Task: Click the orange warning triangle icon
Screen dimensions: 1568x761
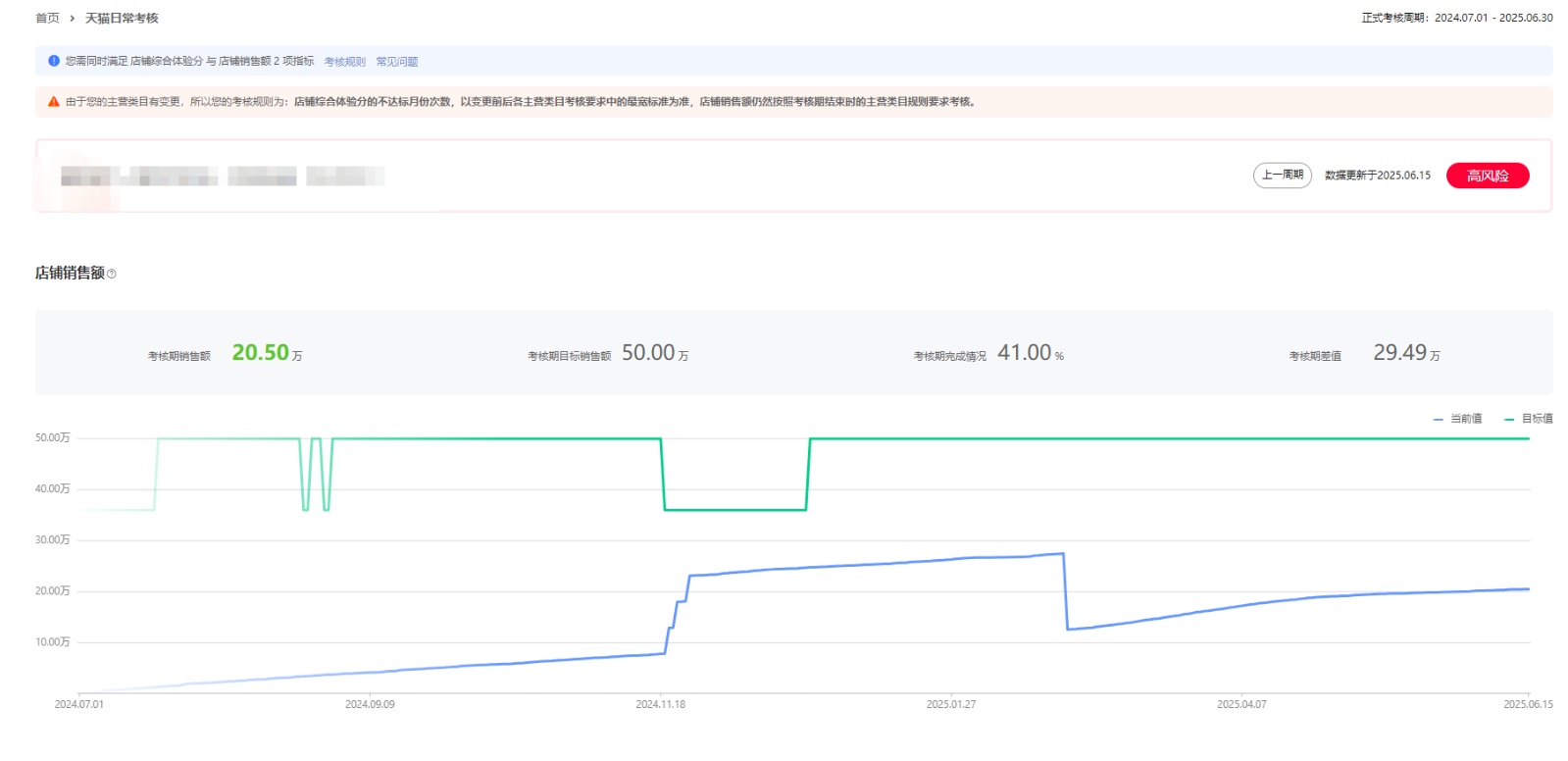Action: (54, 102)
